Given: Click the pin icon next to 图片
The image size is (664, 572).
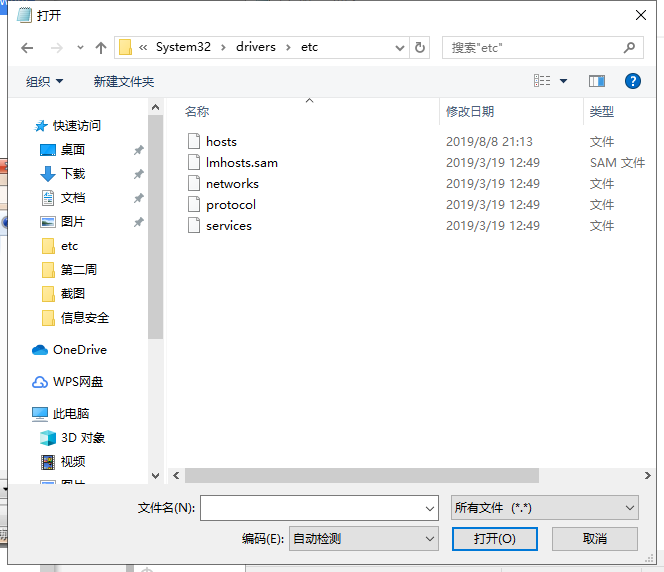Looking at the screenshot, I should click(x=138, y=222).
